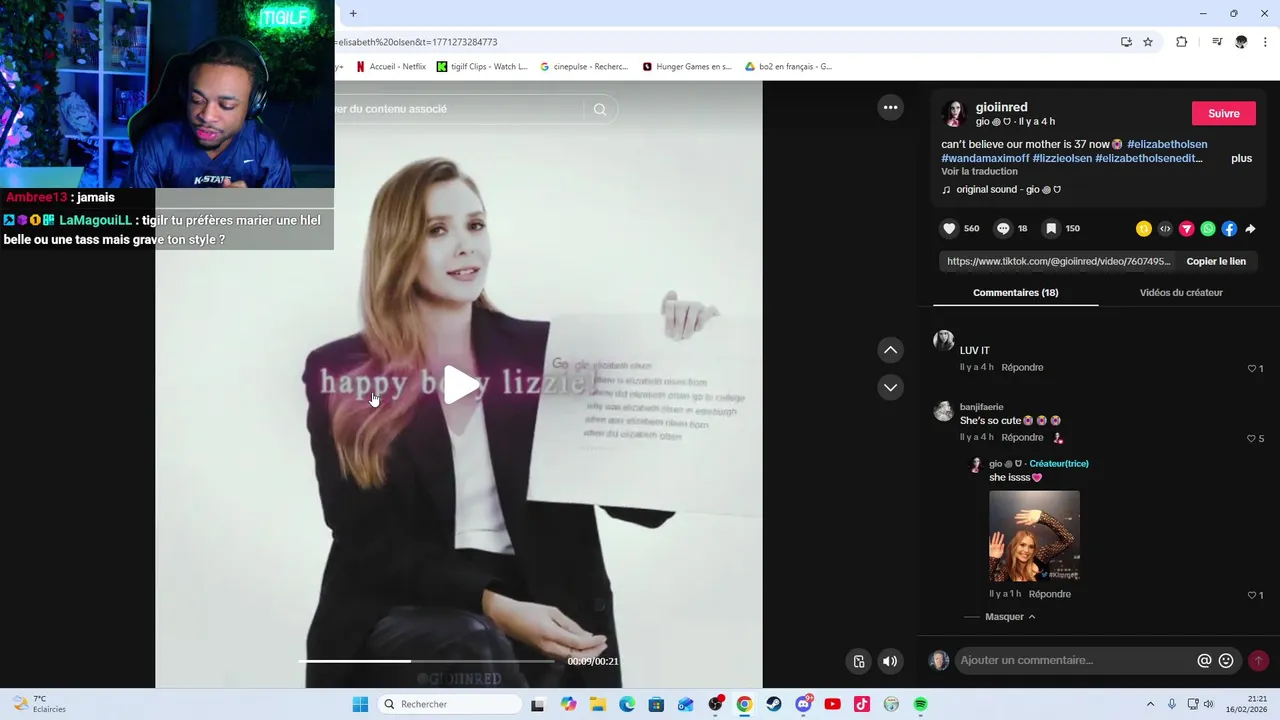Open the 'tigilf Clips' bookmark

click(482, 67)
